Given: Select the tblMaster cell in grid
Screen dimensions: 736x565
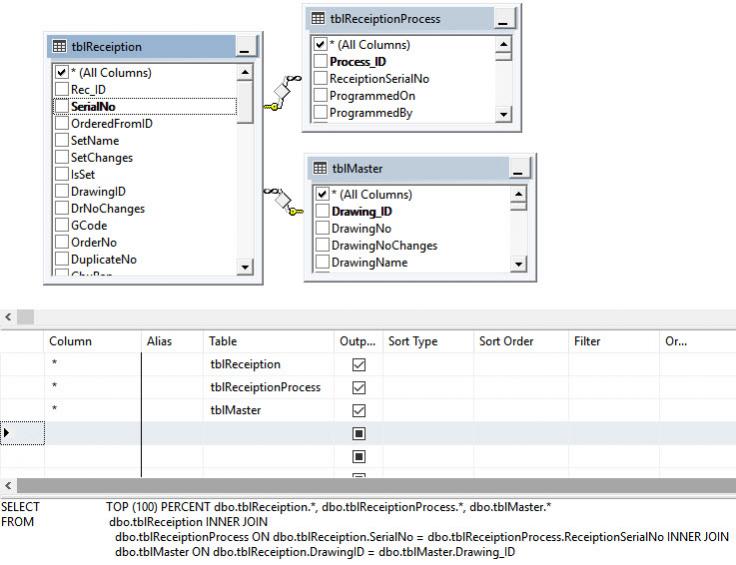Looking at the screenshot, I should pos(269,411).
